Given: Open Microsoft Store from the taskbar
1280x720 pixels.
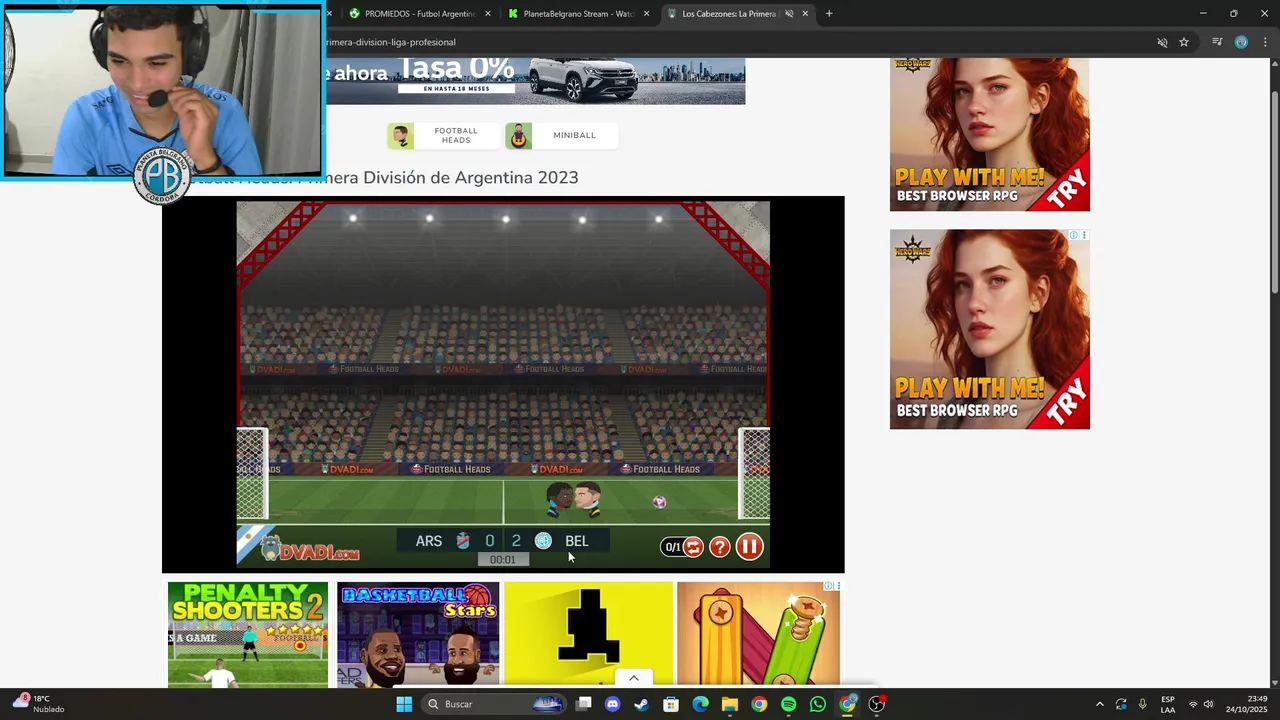Looking at the screenshot, I should [x=671, y=704].
